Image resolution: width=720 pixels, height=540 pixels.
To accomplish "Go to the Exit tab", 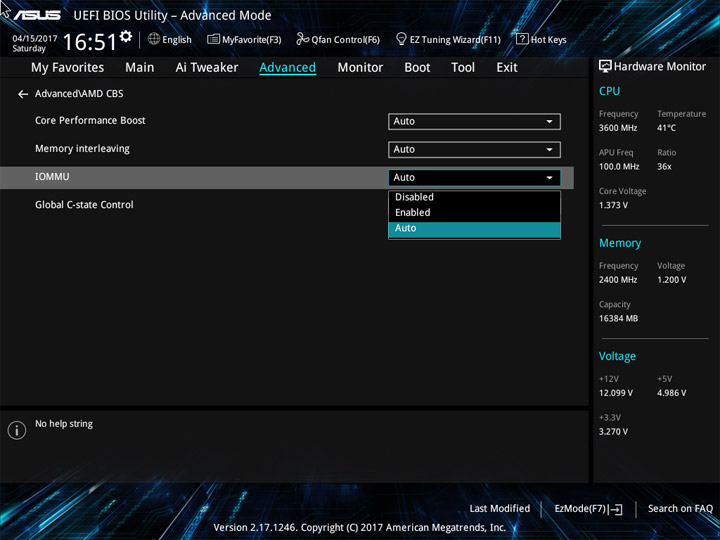I will [507, 68].
